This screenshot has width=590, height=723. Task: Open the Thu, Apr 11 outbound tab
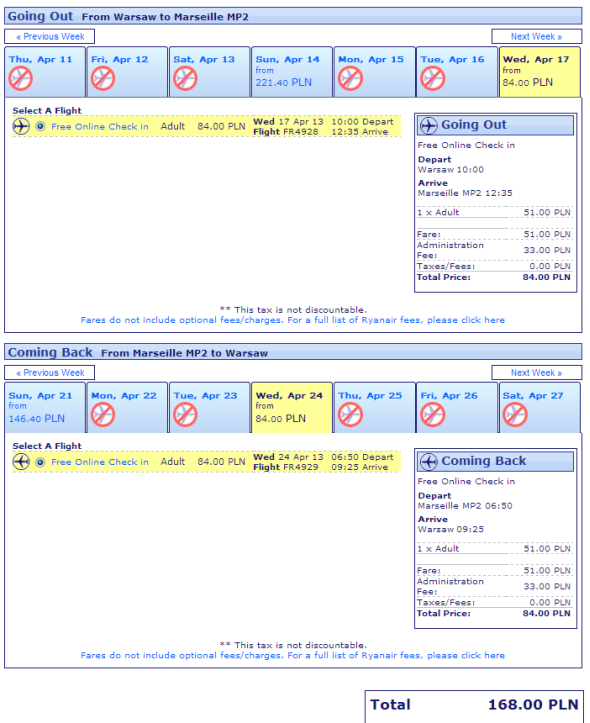tap(45, 71)
